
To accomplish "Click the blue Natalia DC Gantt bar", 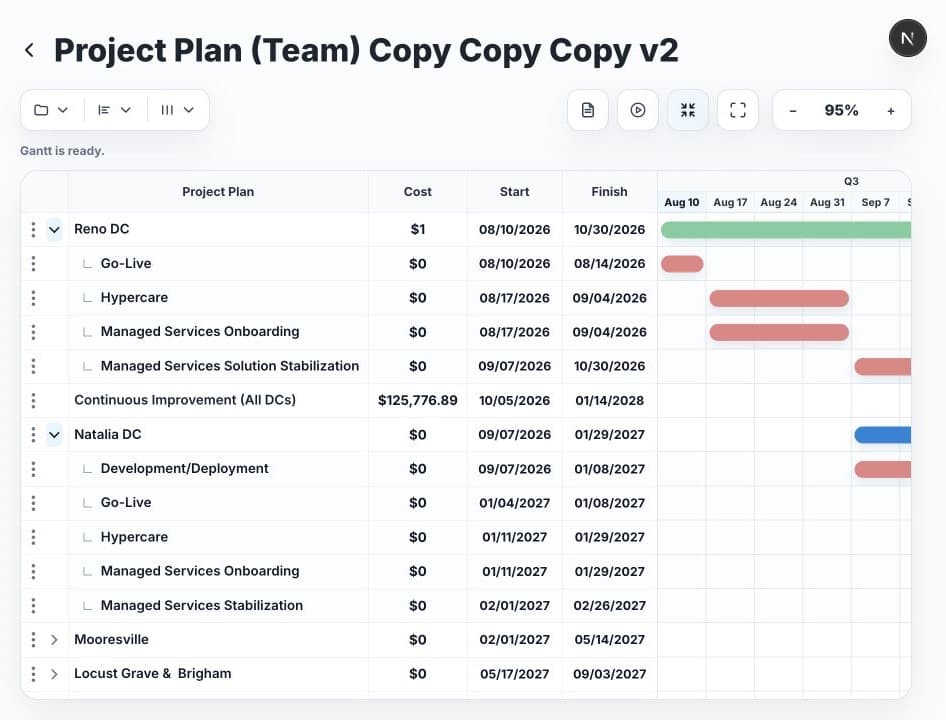I will (883, 435).
